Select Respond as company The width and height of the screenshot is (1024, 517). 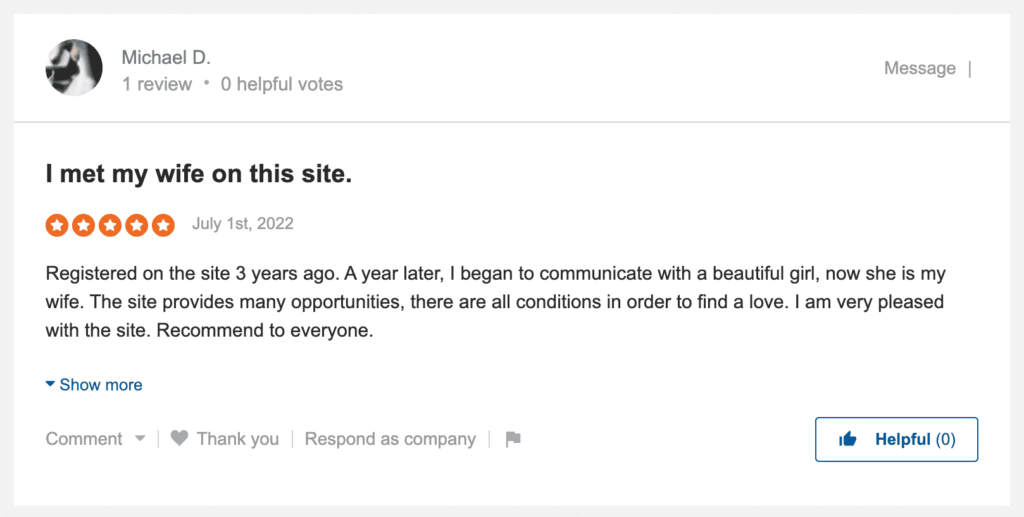(390, 439)
